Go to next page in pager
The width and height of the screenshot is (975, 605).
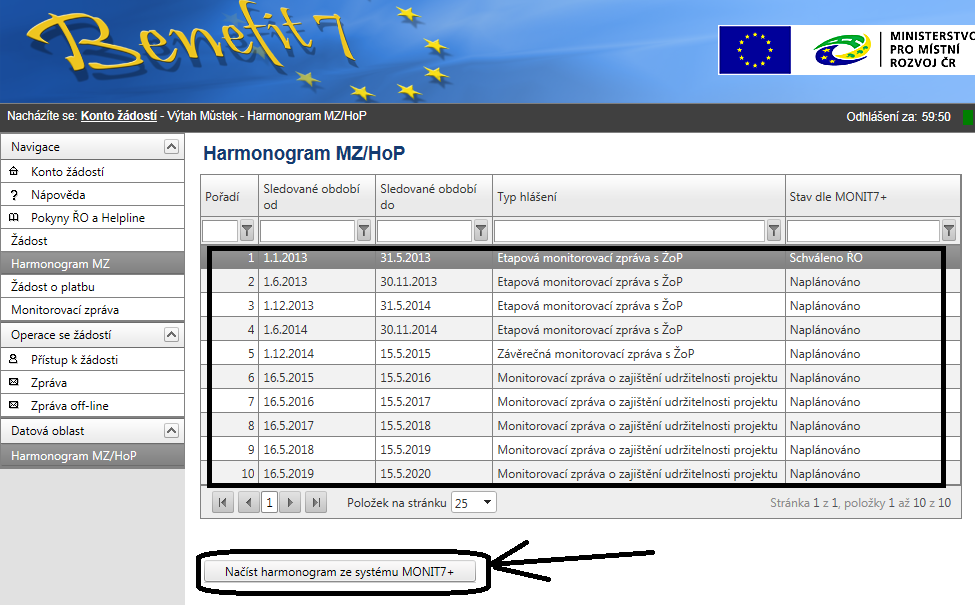[x=290, y=502]
